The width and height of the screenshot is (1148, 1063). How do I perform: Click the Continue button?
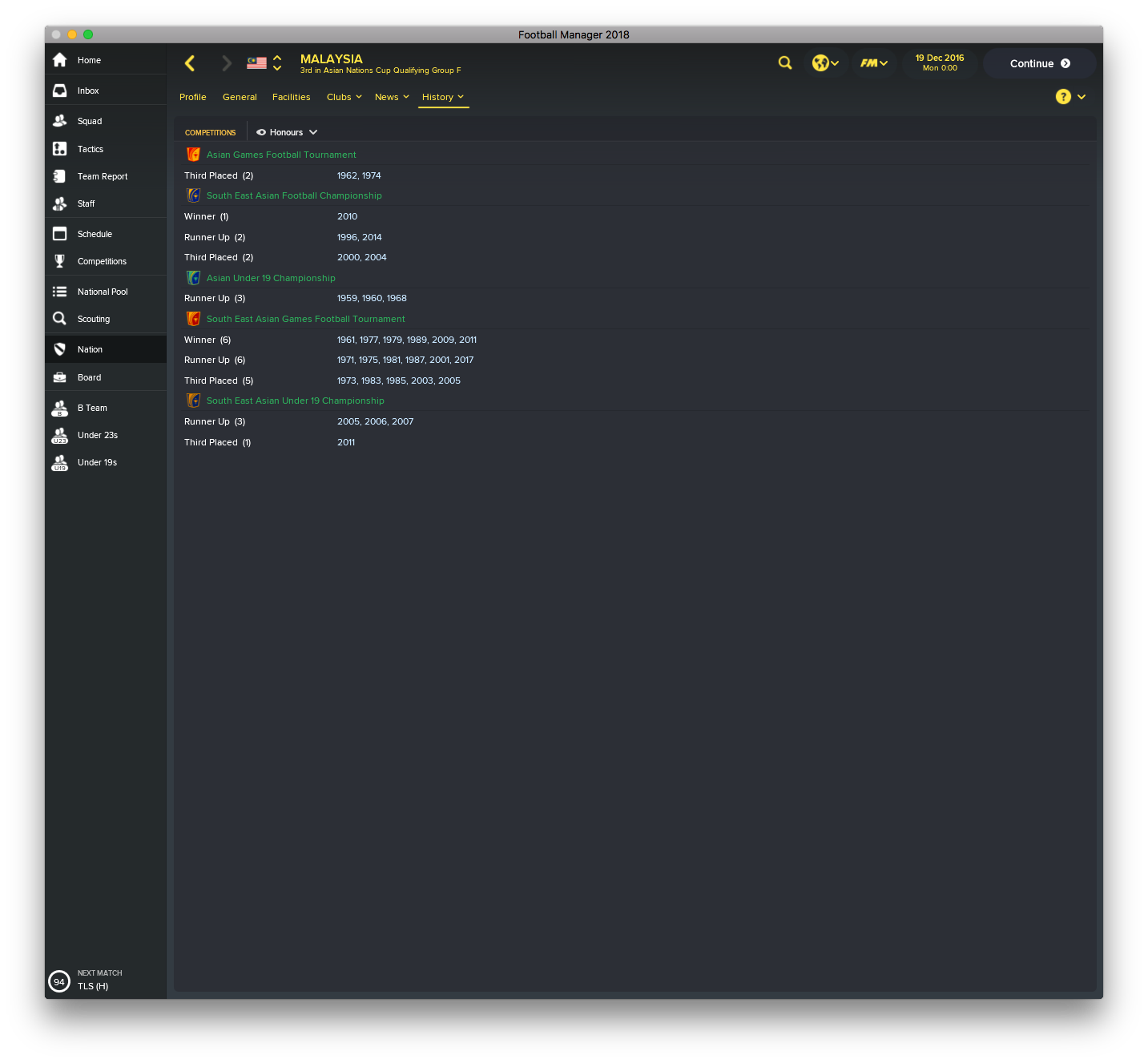[x=1040, y=63]
